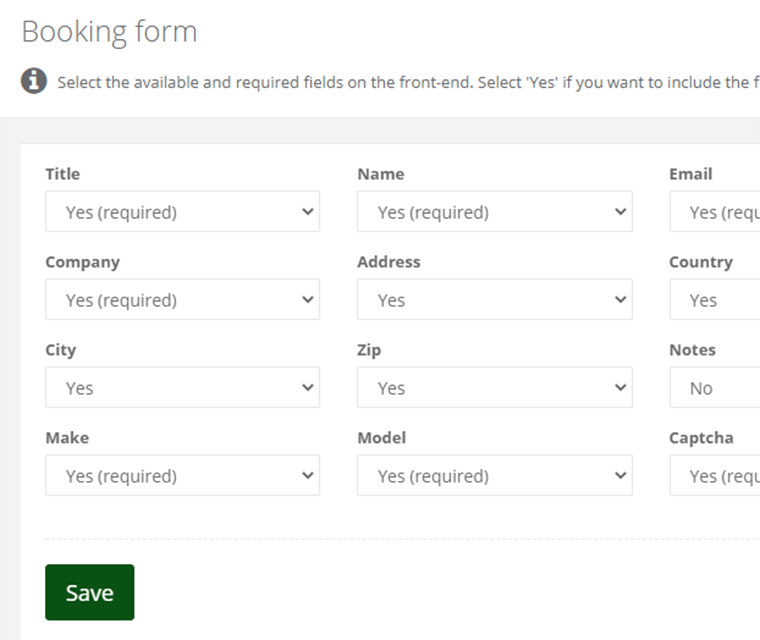This screenshot has width=760, height=640.
Task: Click the City field label
Action: click(61, 350)
